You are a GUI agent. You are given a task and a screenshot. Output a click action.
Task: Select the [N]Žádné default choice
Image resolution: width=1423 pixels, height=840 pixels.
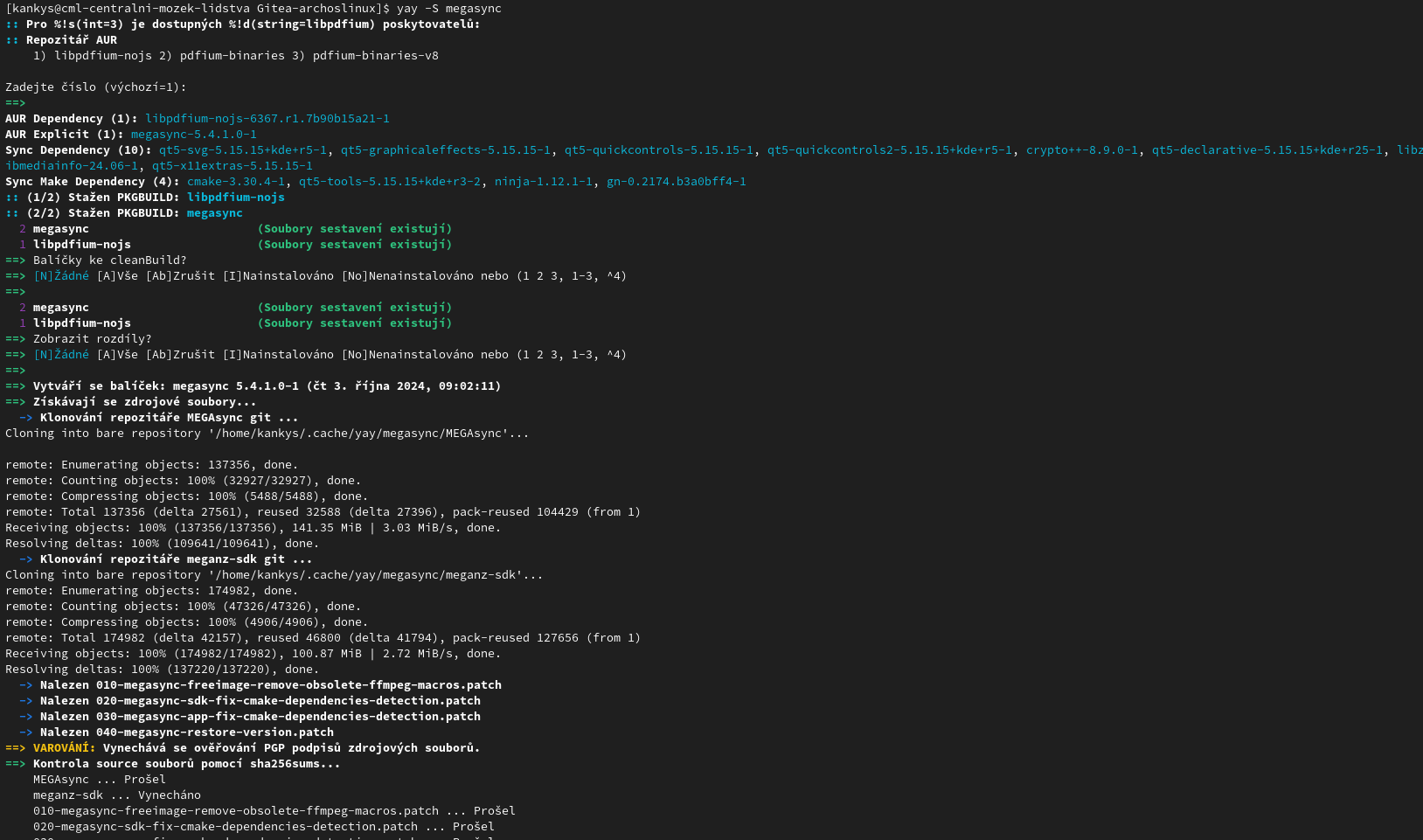(60, 275)
